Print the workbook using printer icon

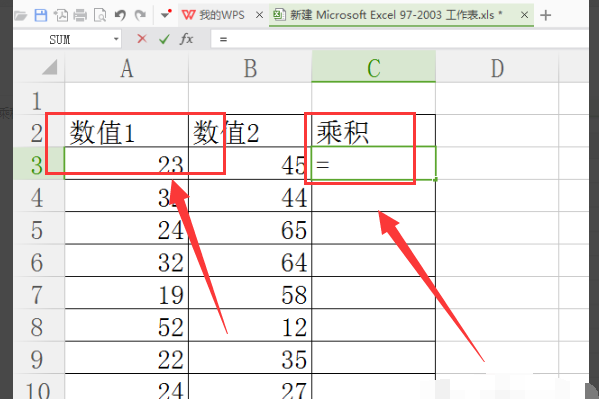pos(80,16)
